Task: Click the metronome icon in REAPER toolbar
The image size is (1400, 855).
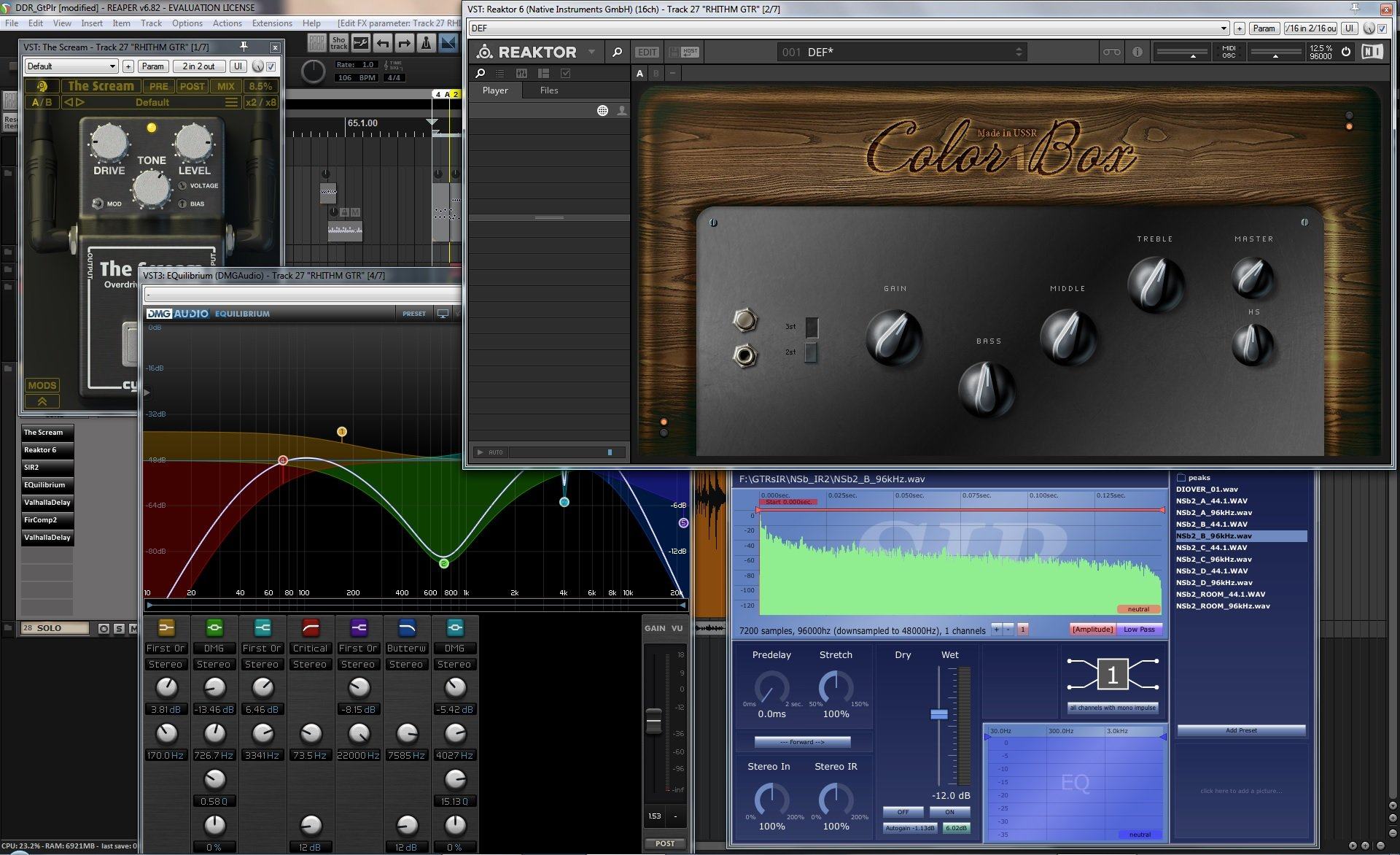Action: [x=427, y=43]
